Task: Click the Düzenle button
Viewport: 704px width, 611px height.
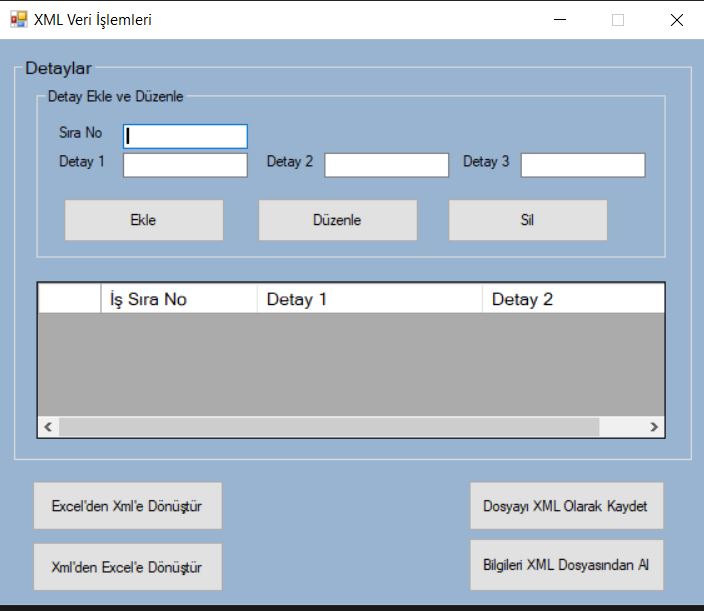Action: click(x=338, y=220)
